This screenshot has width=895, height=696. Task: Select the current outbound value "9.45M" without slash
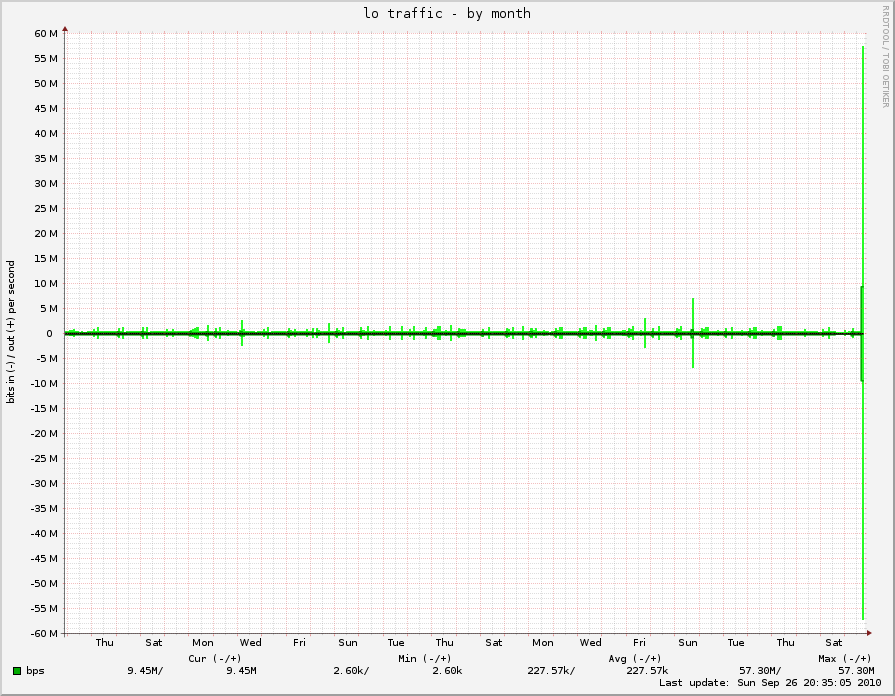(x=241, y=671)
